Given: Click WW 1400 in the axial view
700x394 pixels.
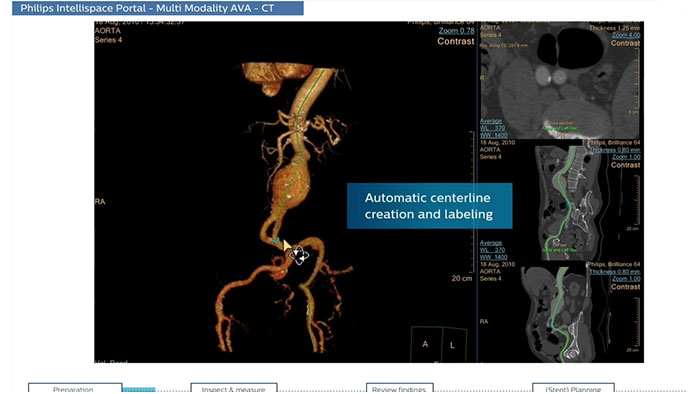Looking at the screenshot, I should click(494, 135).
